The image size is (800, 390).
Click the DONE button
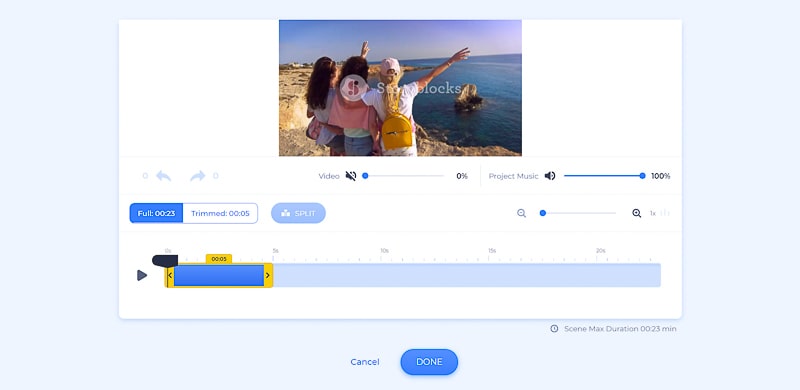pos(429,362)
